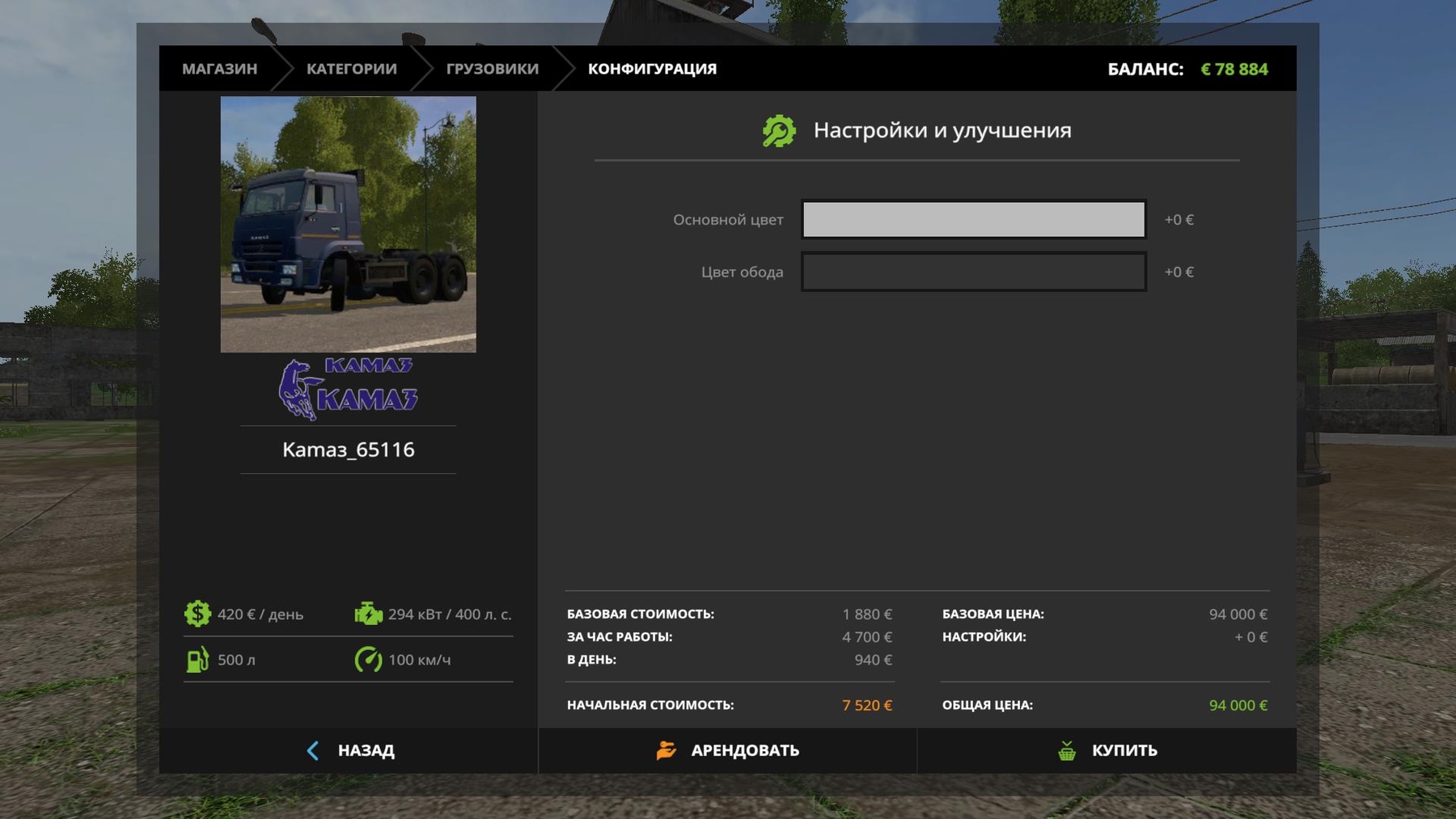Select the КОНФИГУРАЦИЯ tab
The image size is (1456, 819).
pos(652,69)
